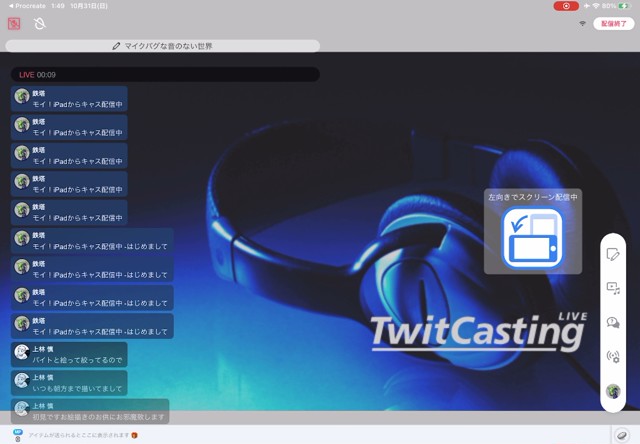Tap the アイテムが送られるとここに表示されます text

(79, 435)
